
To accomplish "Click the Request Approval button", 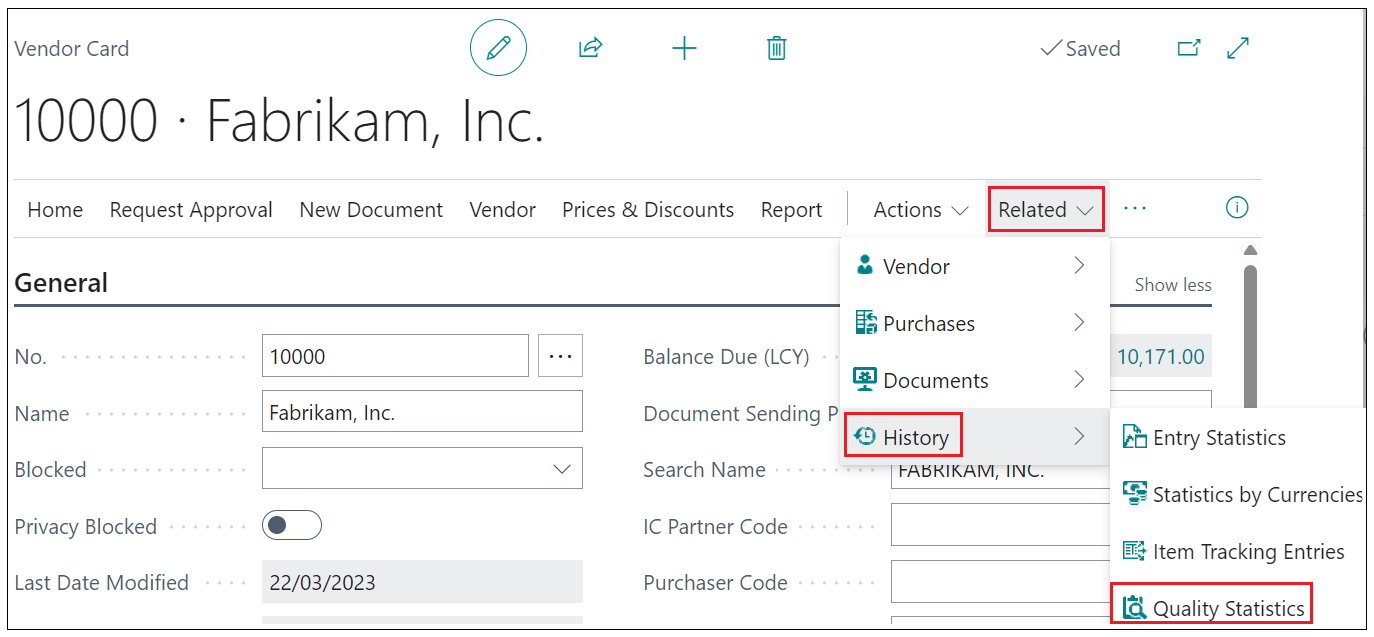I will pyautogui.click(x=191, y=210).
